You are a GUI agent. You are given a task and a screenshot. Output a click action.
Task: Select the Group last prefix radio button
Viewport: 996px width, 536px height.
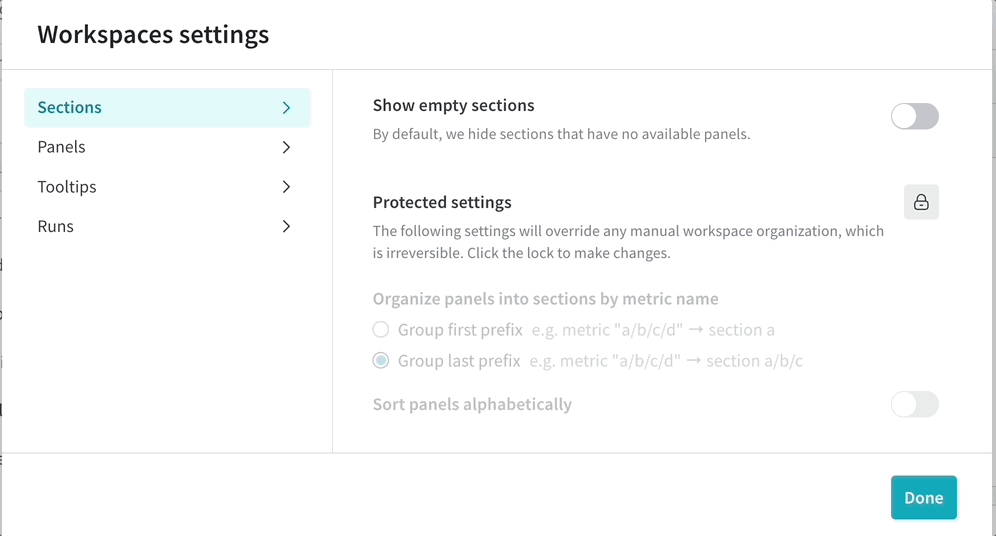coord(381,361)
